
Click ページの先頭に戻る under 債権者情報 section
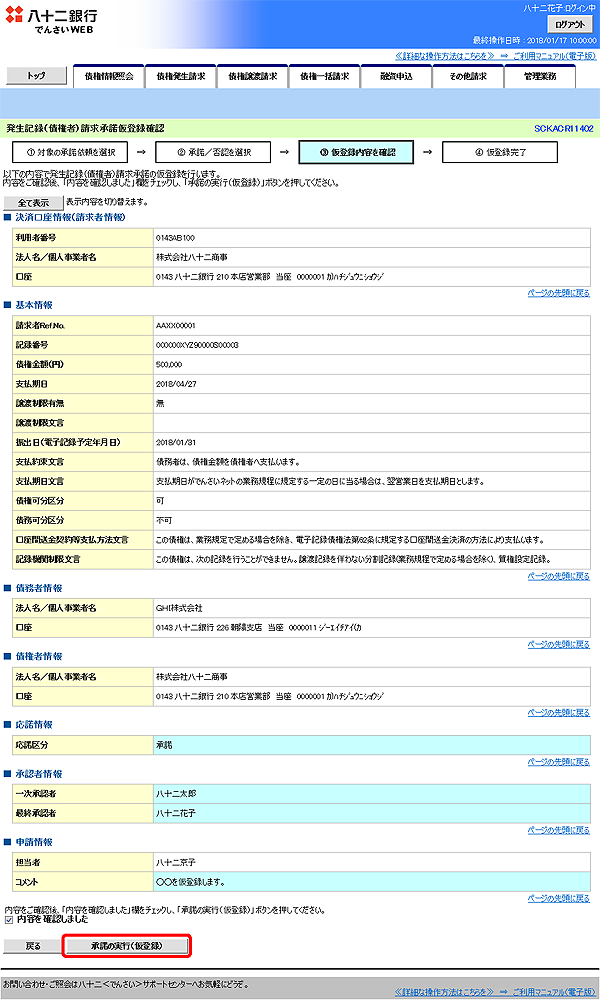[x=559, y=712]
